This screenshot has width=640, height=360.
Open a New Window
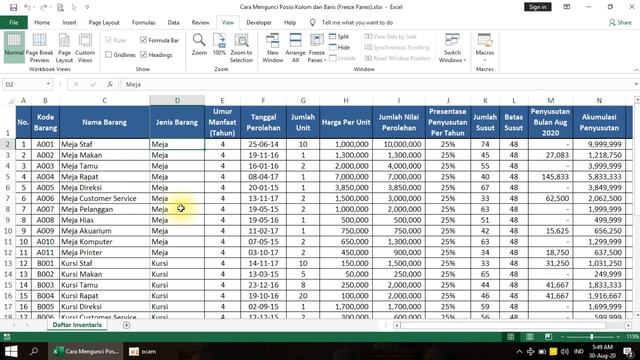point(273,48)
